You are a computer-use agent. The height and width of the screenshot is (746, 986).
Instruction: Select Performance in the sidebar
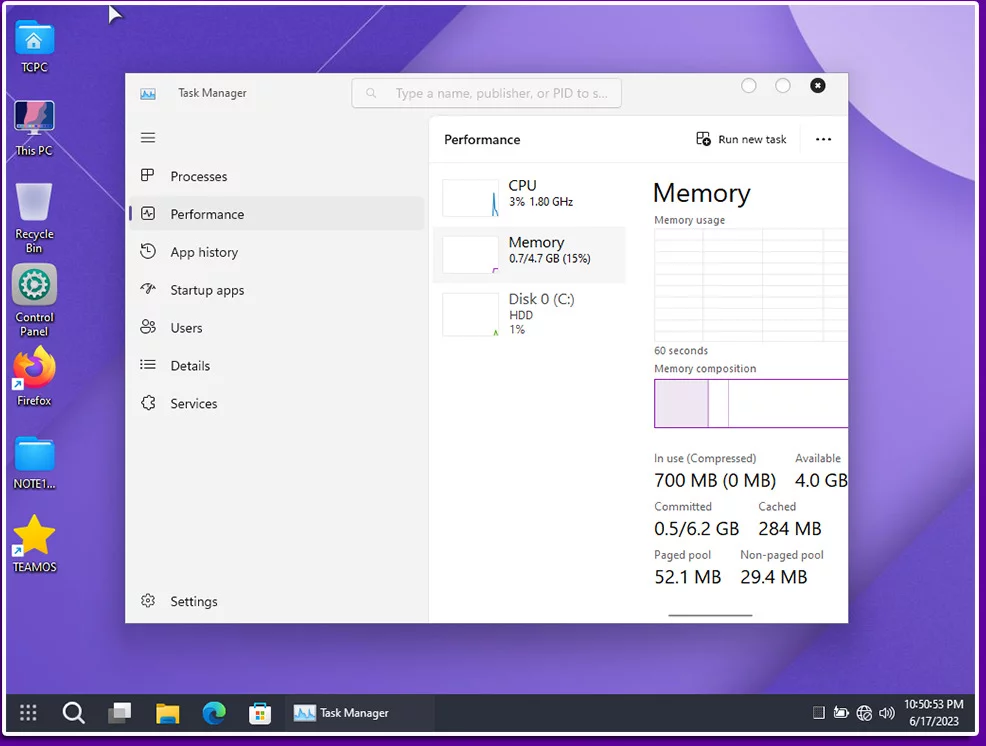277,214
